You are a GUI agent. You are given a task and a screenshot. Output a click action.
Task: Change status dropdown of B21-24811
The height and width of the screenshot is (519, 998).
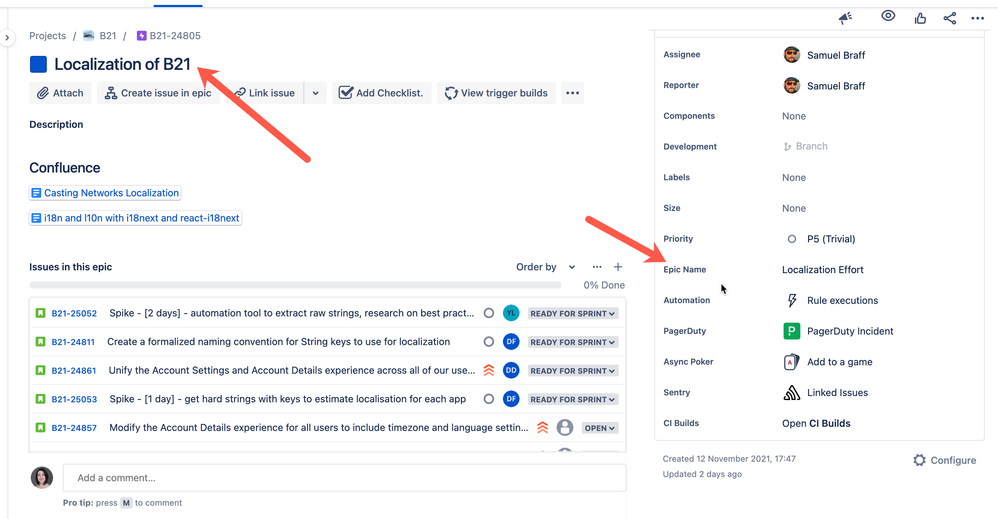point(573,343)
